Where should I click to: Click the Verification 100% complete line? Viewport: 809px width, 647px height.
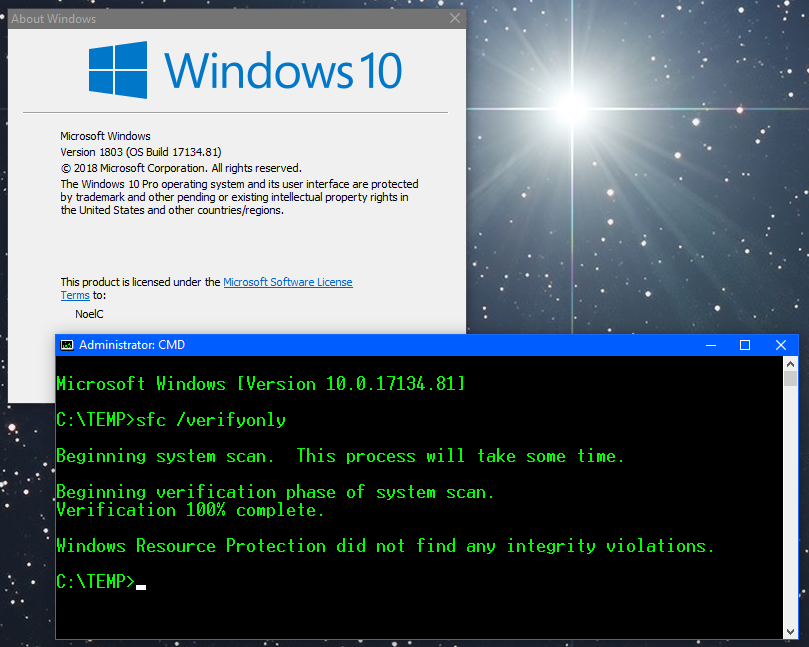(190, 510)
